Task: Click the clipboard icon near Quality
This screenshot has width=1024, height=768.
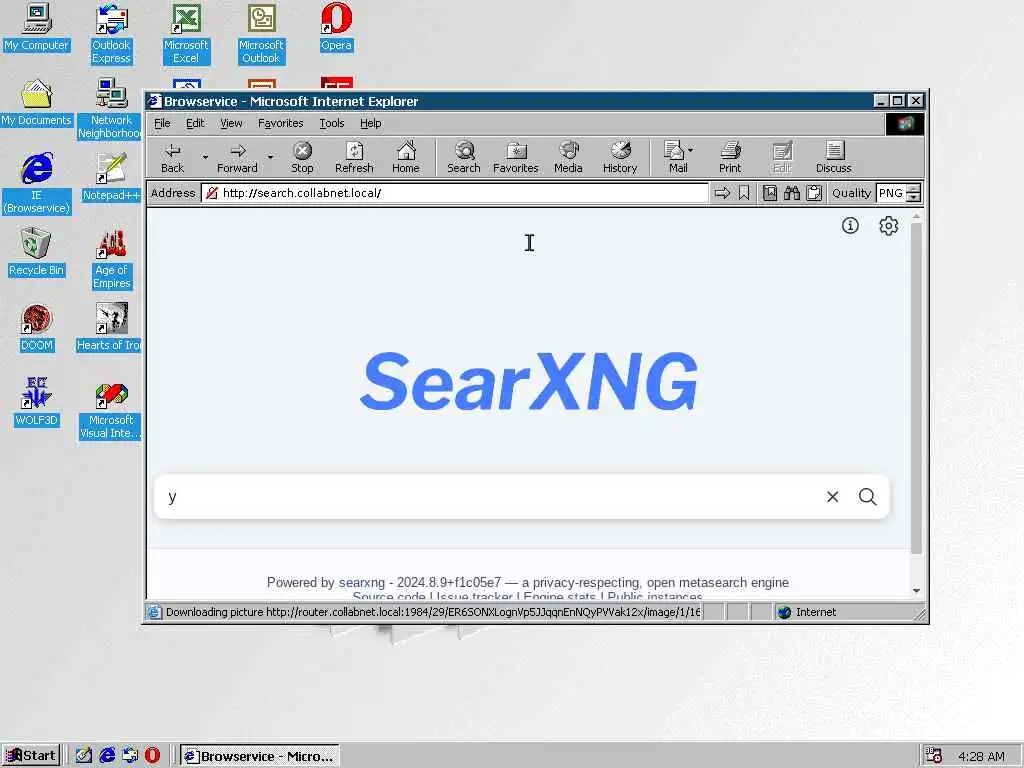Action: [x=814, y=193]
